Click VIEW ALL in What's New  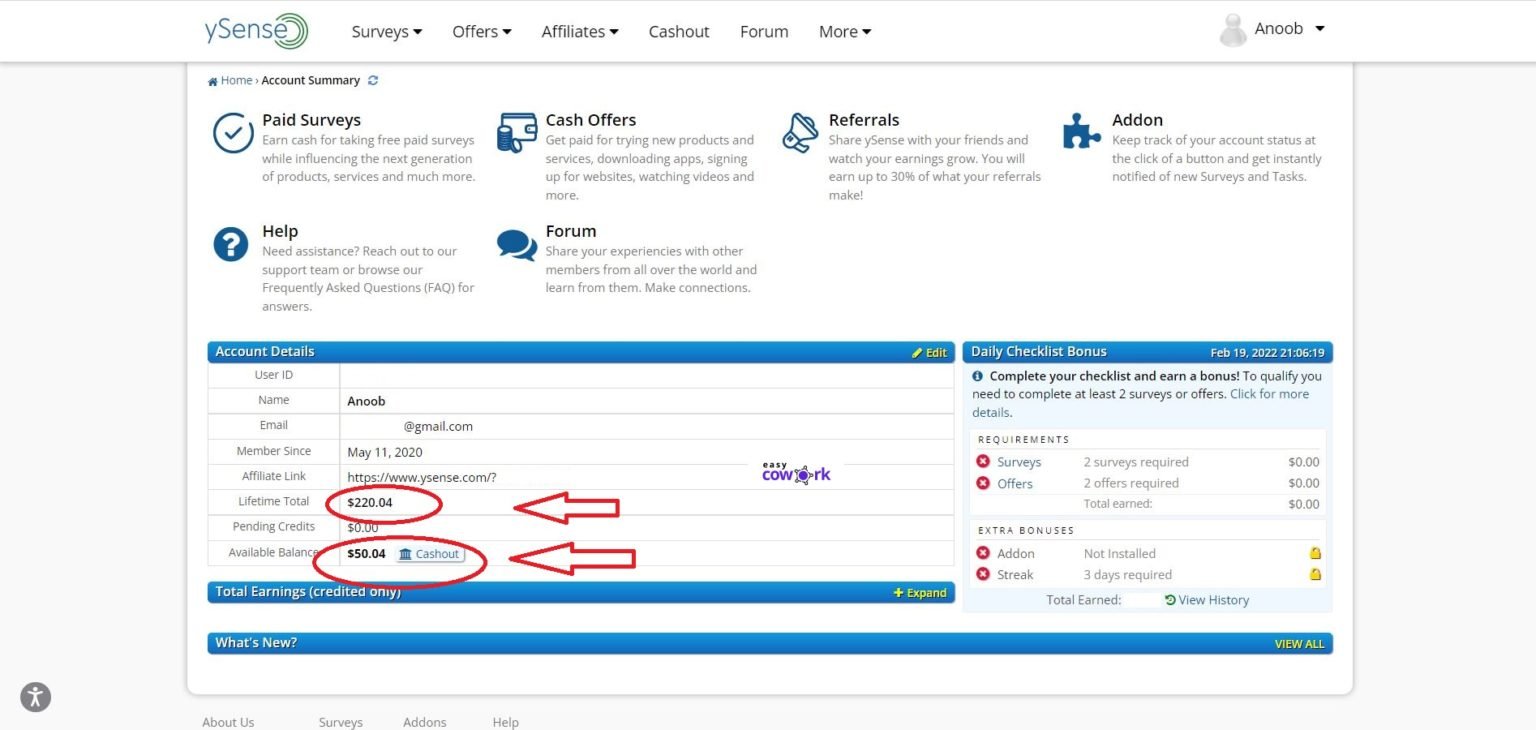[x=1298, y=643]
